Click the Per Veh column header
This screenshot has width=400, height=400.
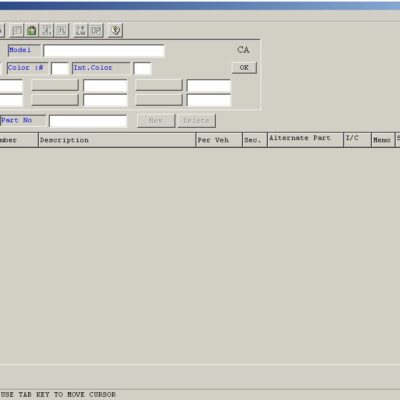coord(219,140)
